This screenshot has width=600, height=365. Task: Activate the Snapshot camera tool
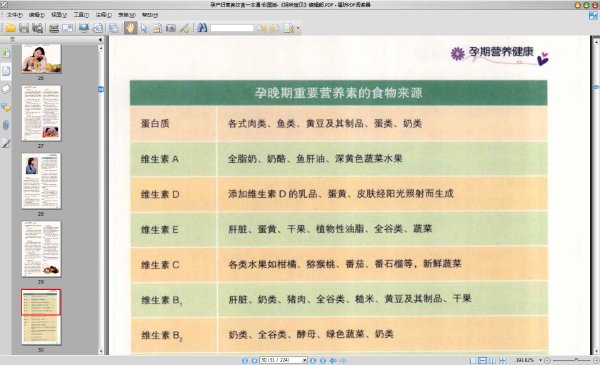tap(171, 28)
